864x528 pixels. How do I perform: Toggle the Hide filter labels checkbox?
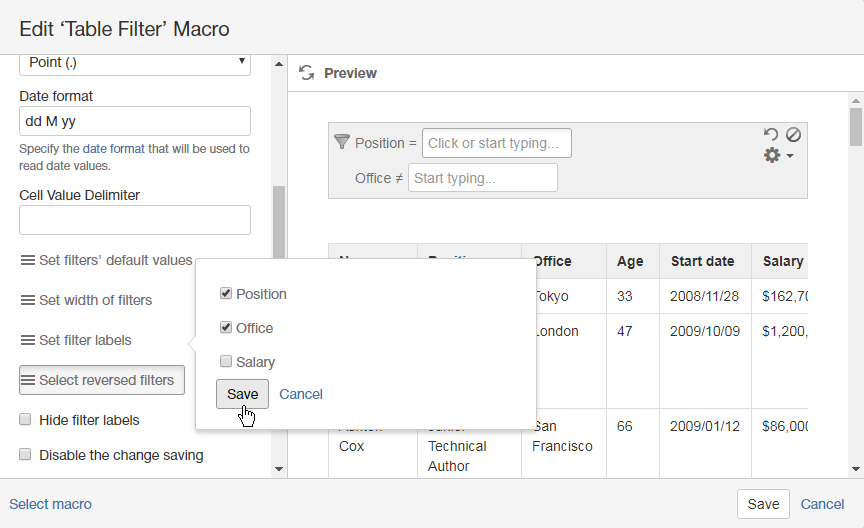(26, 420)
